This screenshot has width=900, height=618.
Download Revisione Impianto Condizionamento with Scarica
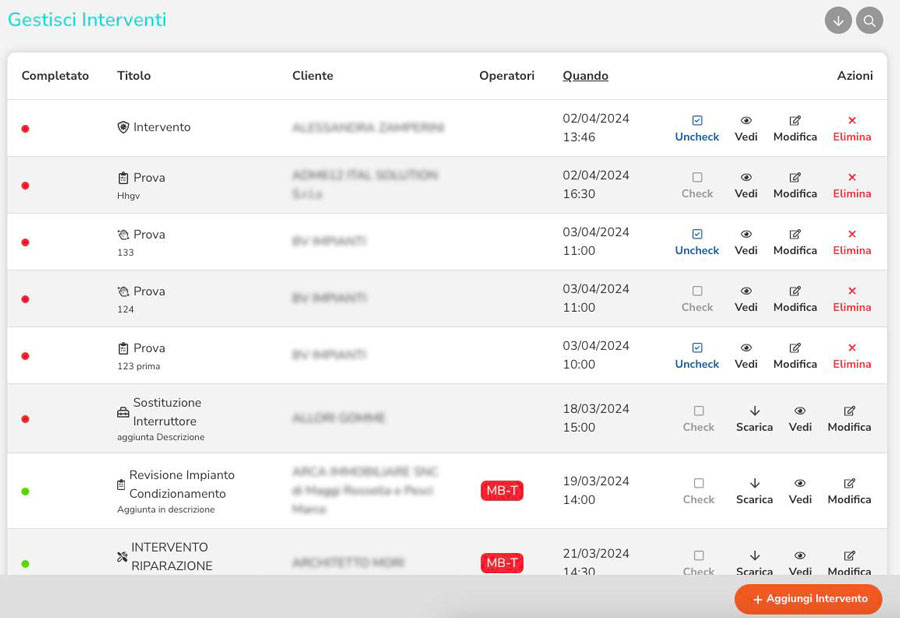[754, 491]
